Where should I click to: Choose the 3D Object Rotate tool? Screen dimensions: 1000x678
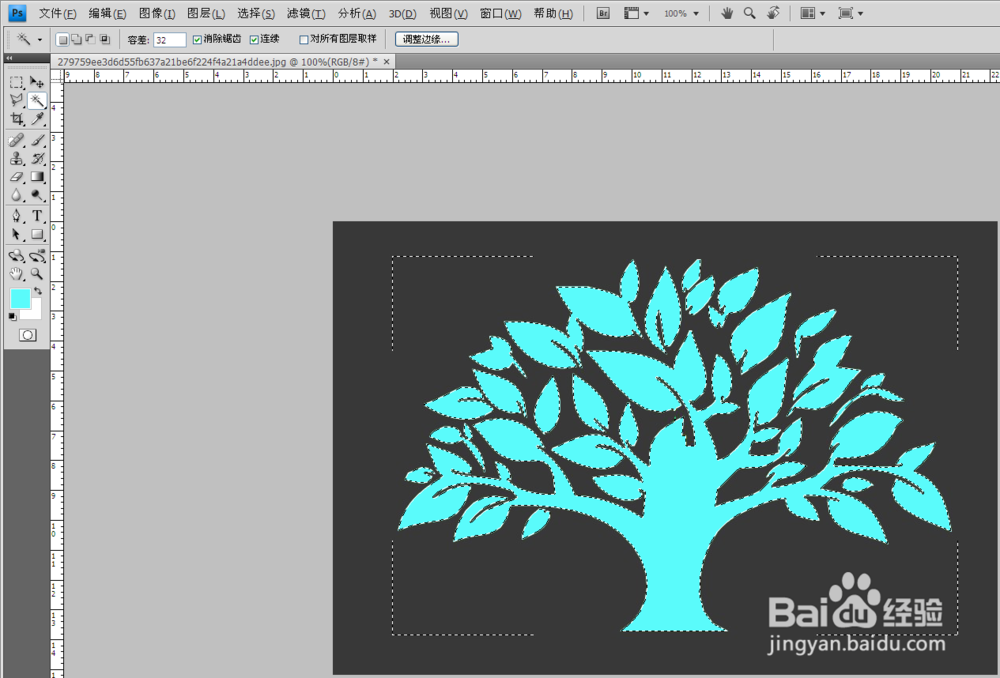coord(17,256)
